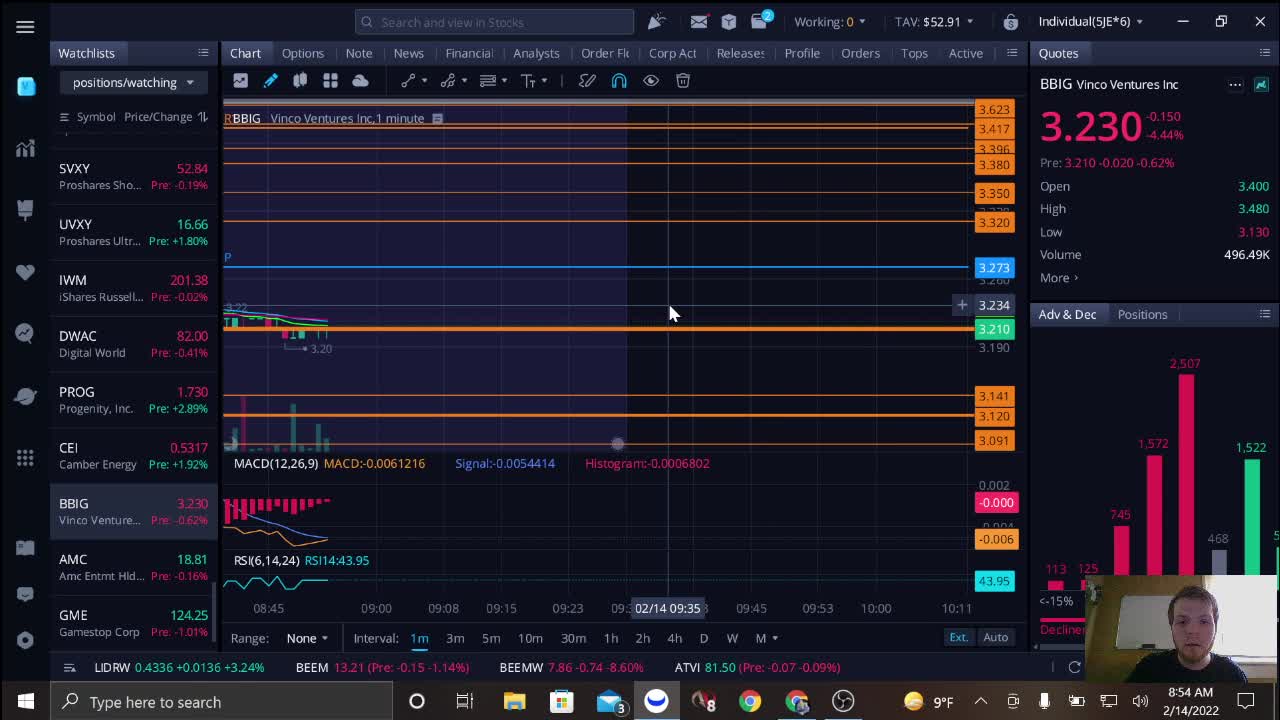Click the cloud save icon

360,81
